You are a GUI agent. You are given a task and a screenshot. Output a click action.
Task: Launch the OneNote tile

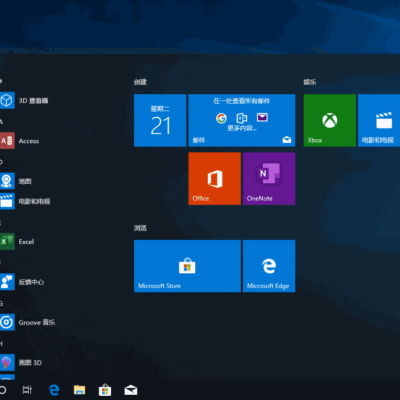click(269, 179)
